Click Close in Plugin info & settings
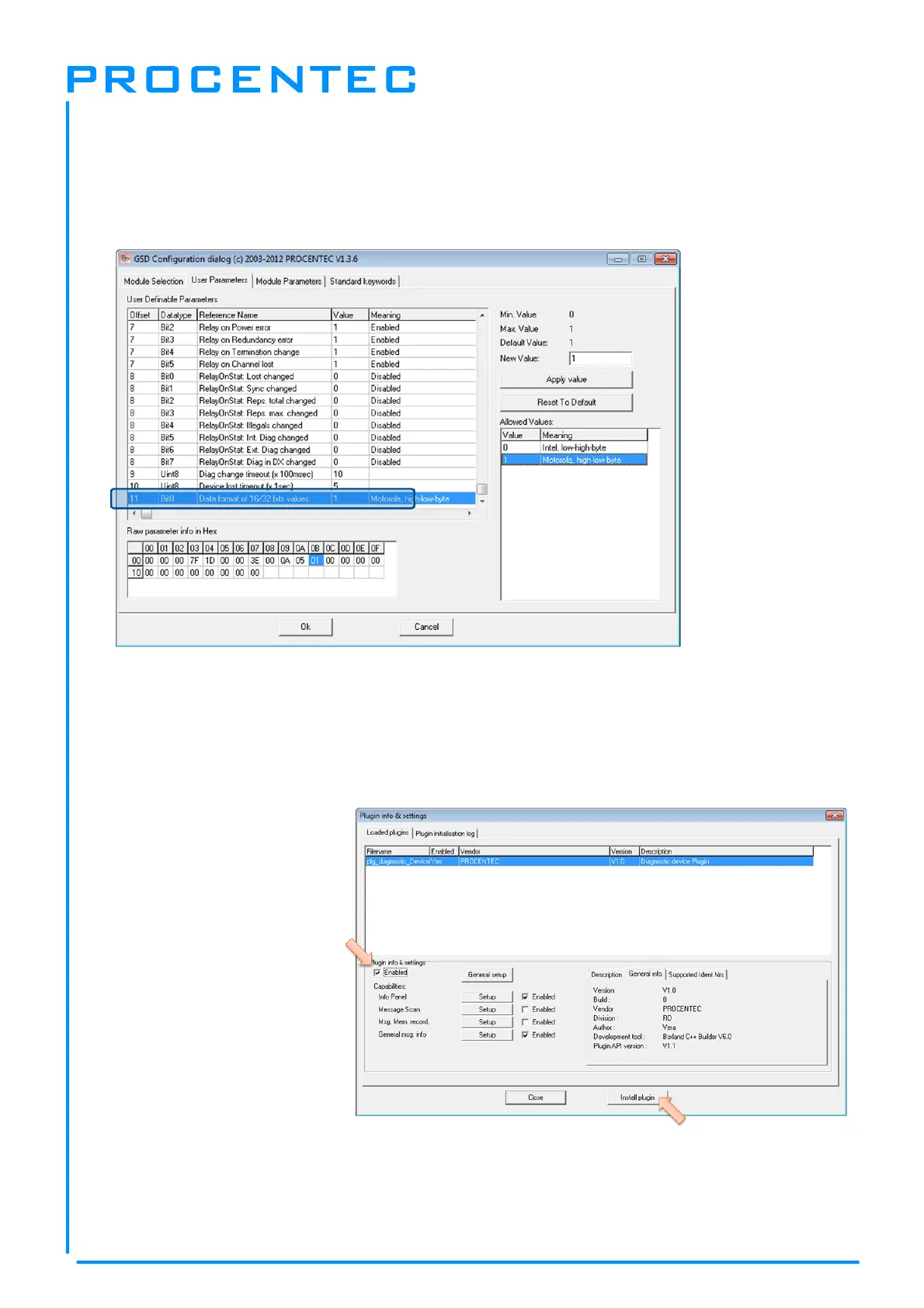 [536, 1098]
